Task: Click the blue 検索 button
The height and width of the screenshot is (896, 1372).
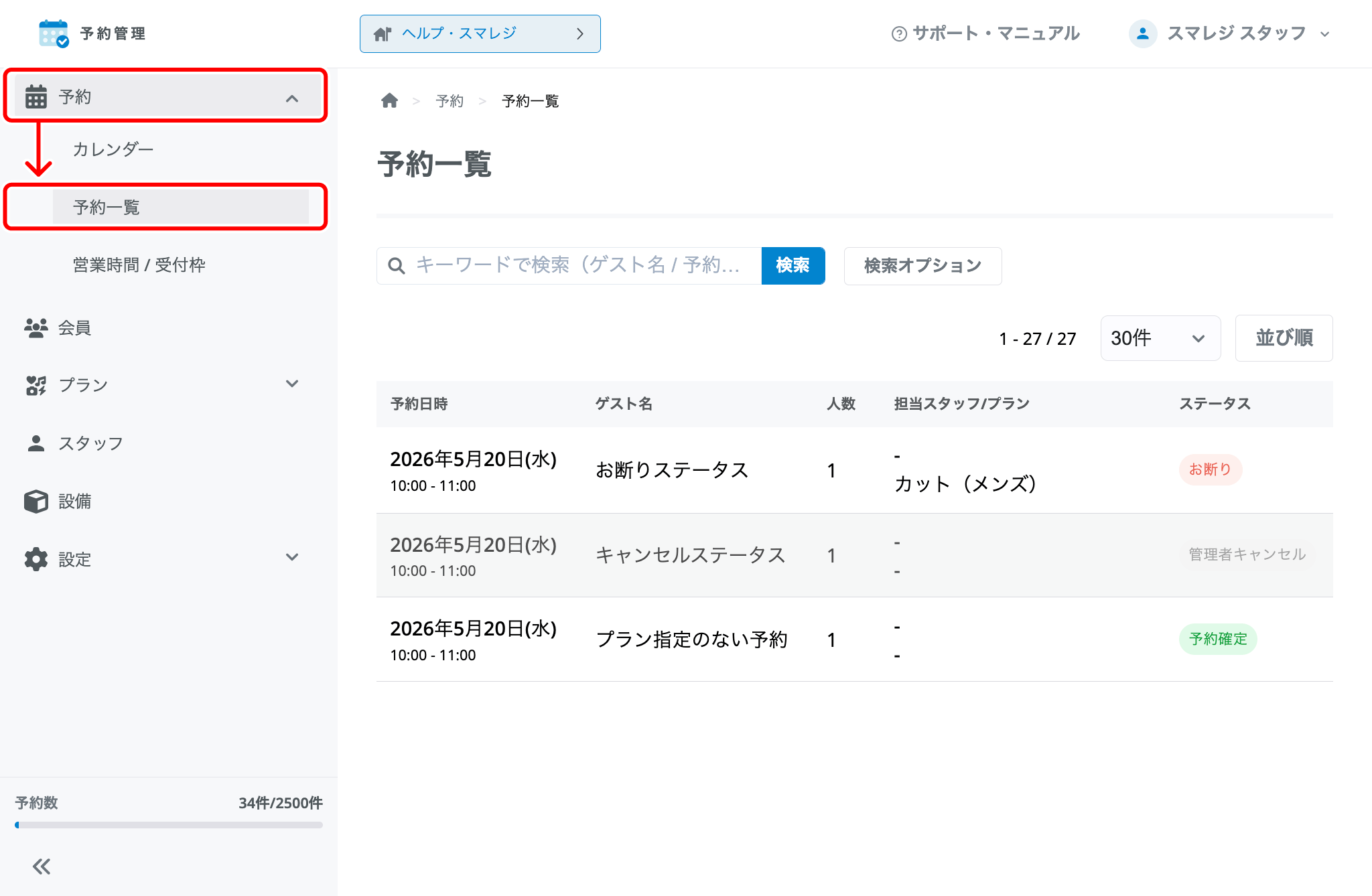Action: click(793, 266)
